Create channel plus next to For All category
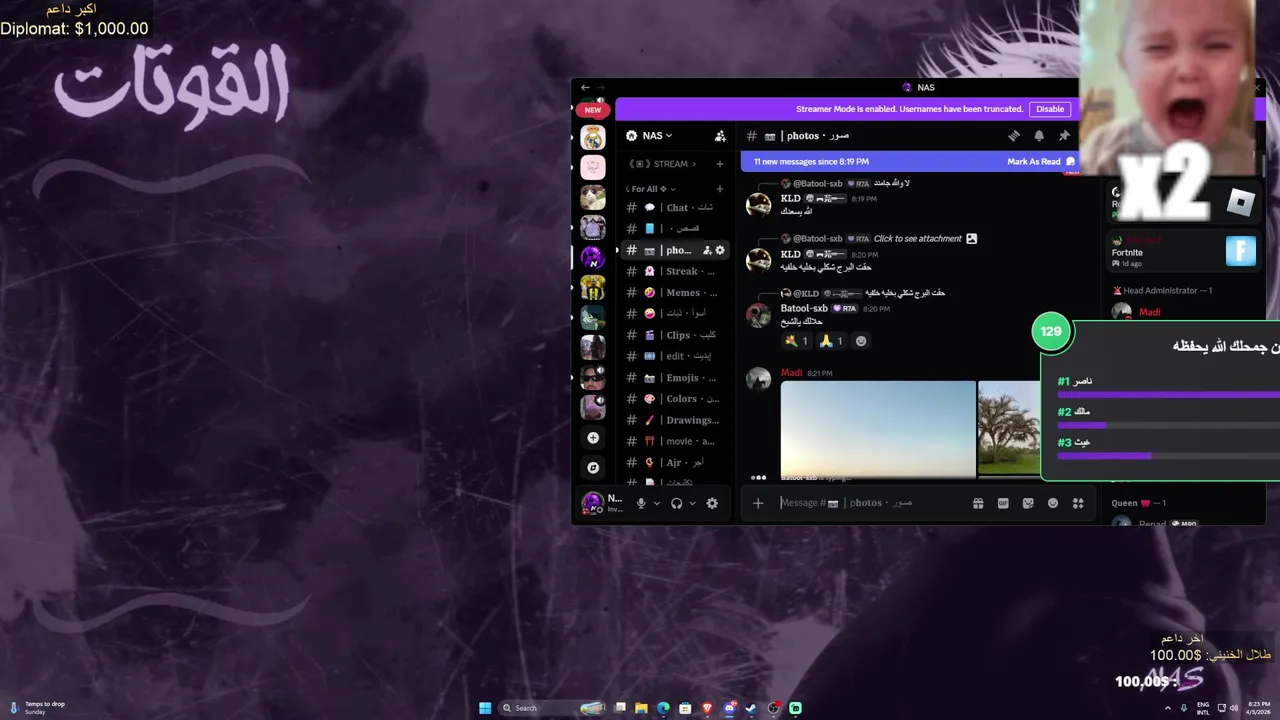1280x720 pixels. (720, 189)
